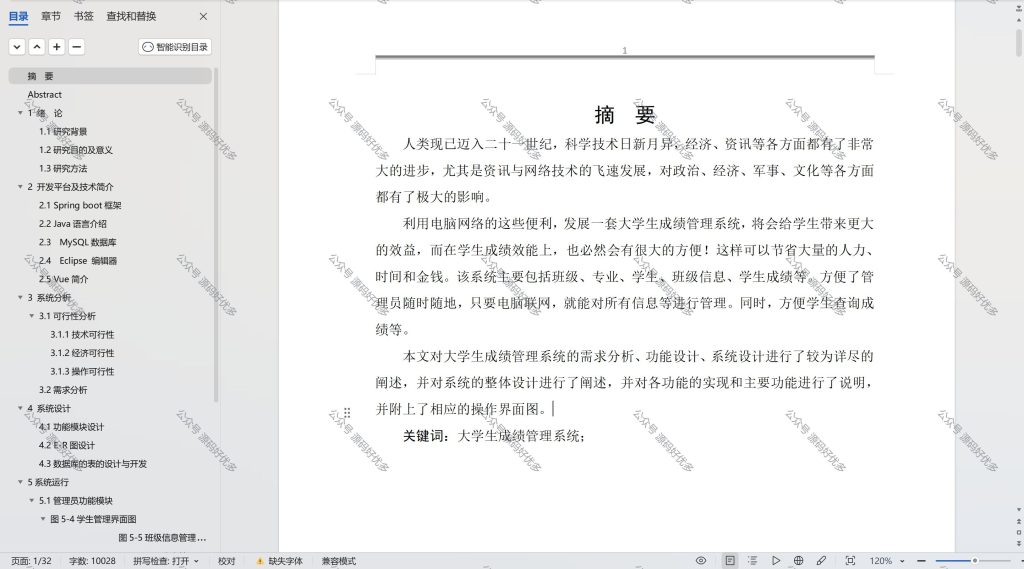This screenshot has width=1024, height=569.
Task: Open the 查找和替换 tab
Action: point(131,16)
